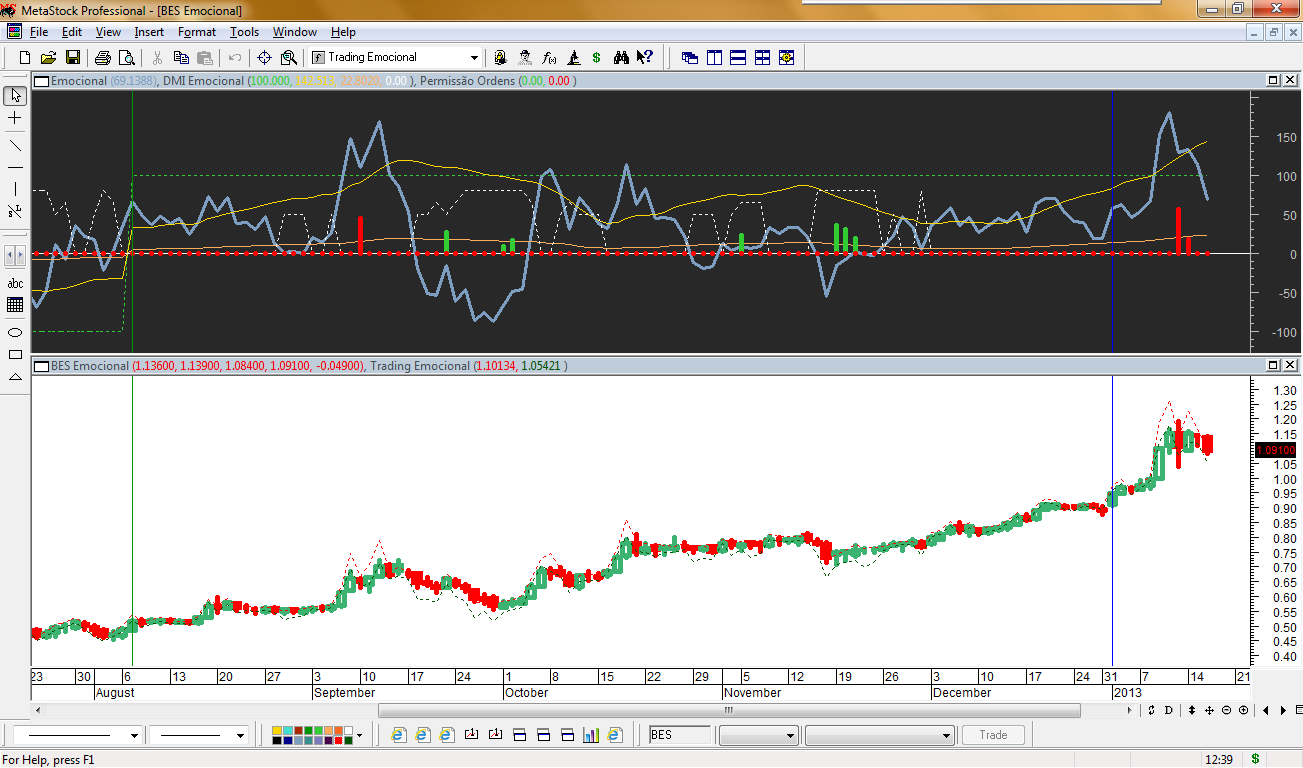Select the ellipse drawing tool
Screen dimensions: 1303x768
(15, 332)
